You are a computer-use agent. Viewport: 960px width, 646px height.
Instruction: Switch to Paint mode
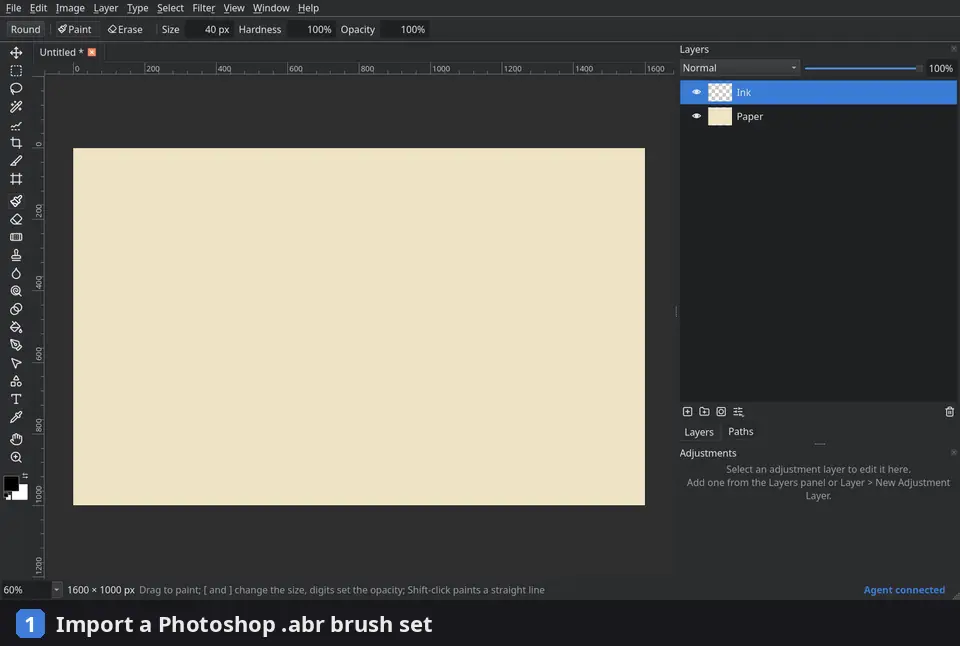(74, 29)
